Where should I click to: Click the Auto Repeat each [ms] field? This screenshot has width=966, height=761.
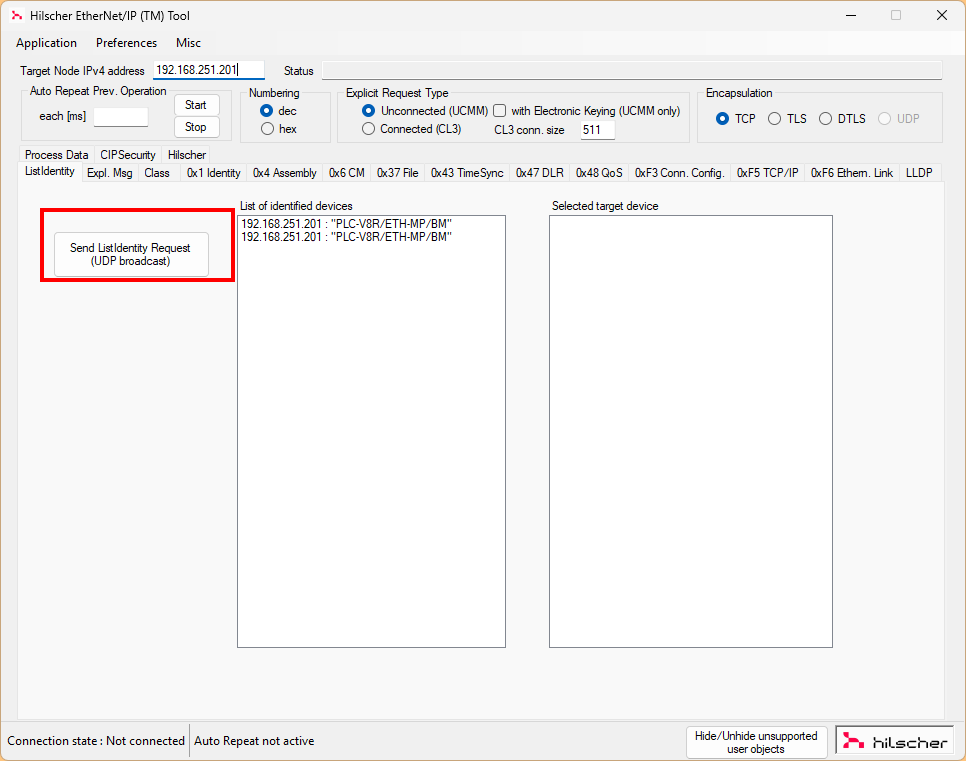[x=121, y=116]
